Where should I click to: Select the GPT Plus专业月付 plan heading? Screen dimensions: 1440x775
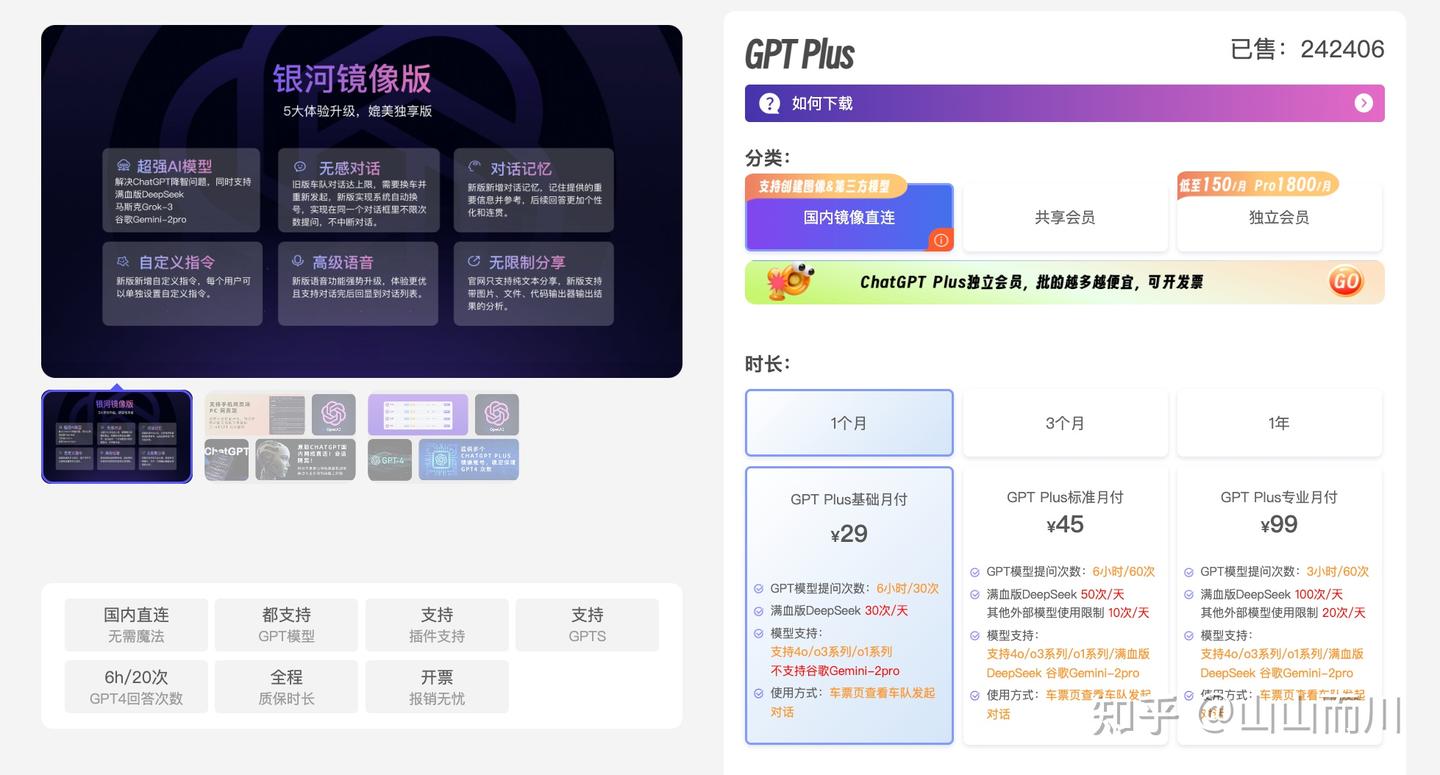click(1279, 497)
